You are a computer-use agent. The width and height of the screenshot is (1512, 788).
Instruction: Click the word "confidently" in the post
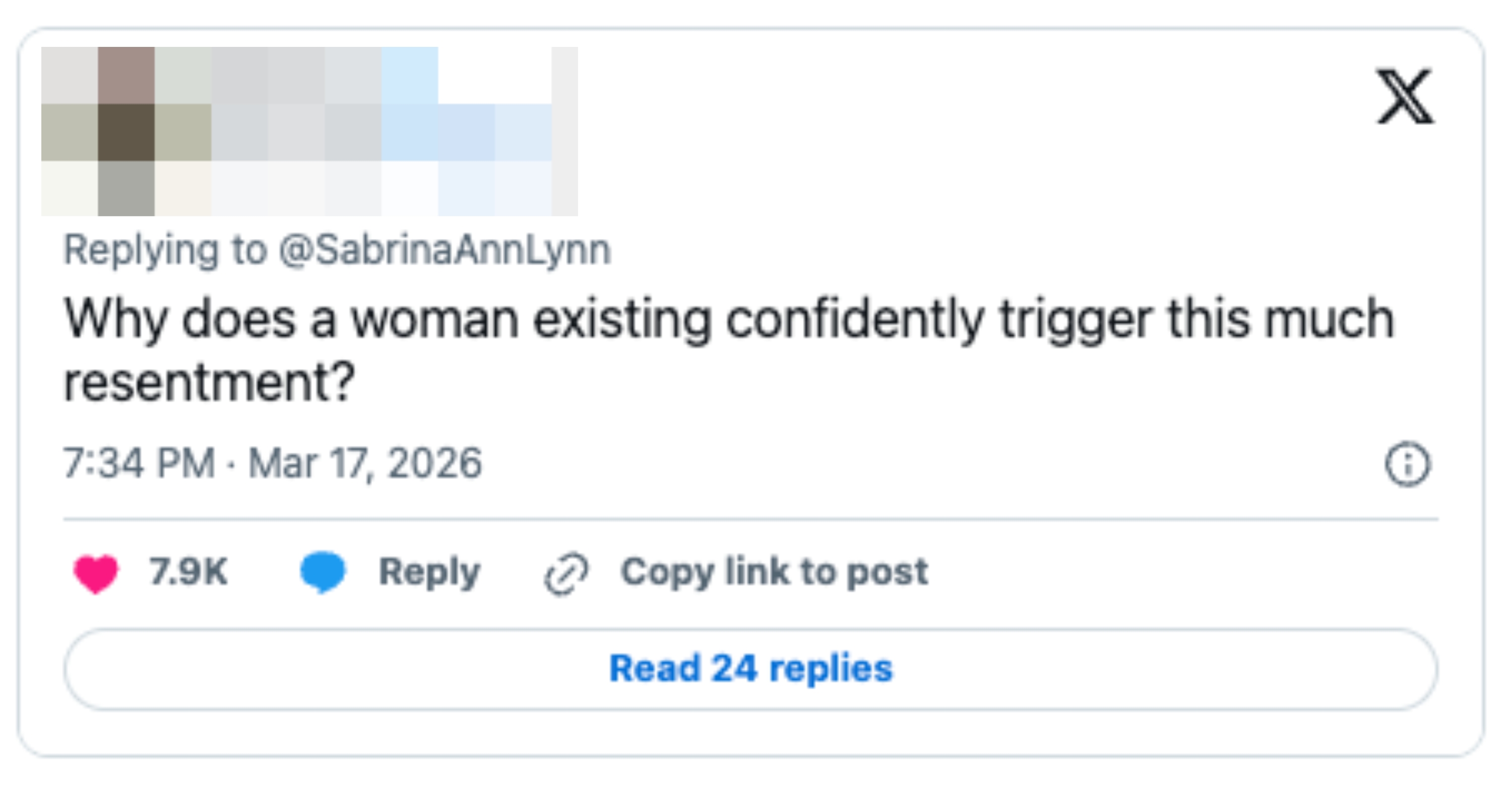click(855, 320)
